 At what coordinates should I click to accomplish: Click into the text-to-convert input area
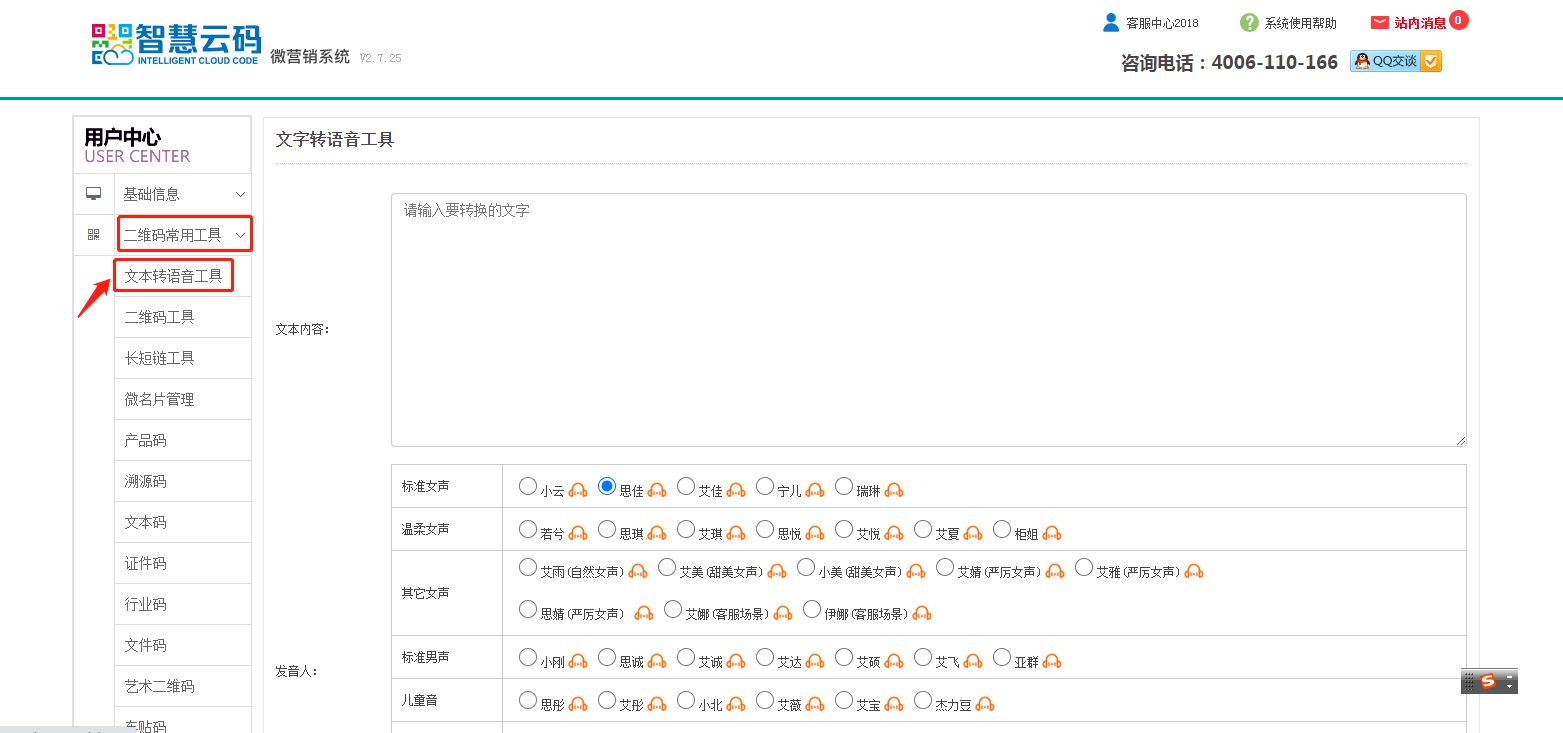[x=928, y=320]
